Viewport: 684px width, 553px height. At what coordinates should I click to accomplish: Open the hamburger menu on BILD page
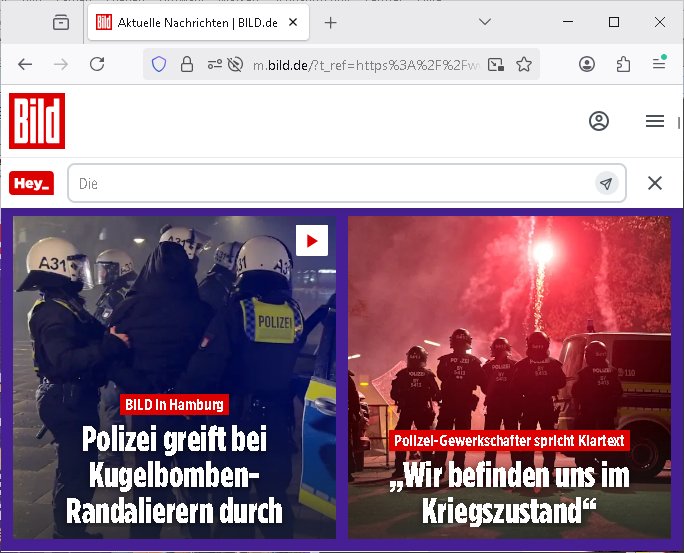pyautogui.click(x=655, y=121)
